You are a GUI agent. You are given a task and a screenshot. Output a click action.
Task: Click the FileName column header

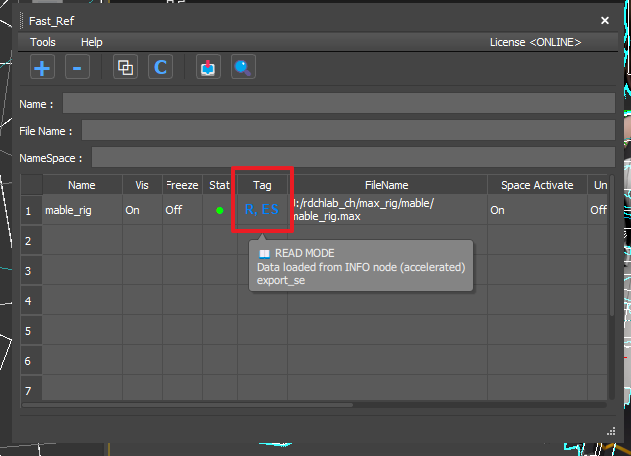click(386, 185)
